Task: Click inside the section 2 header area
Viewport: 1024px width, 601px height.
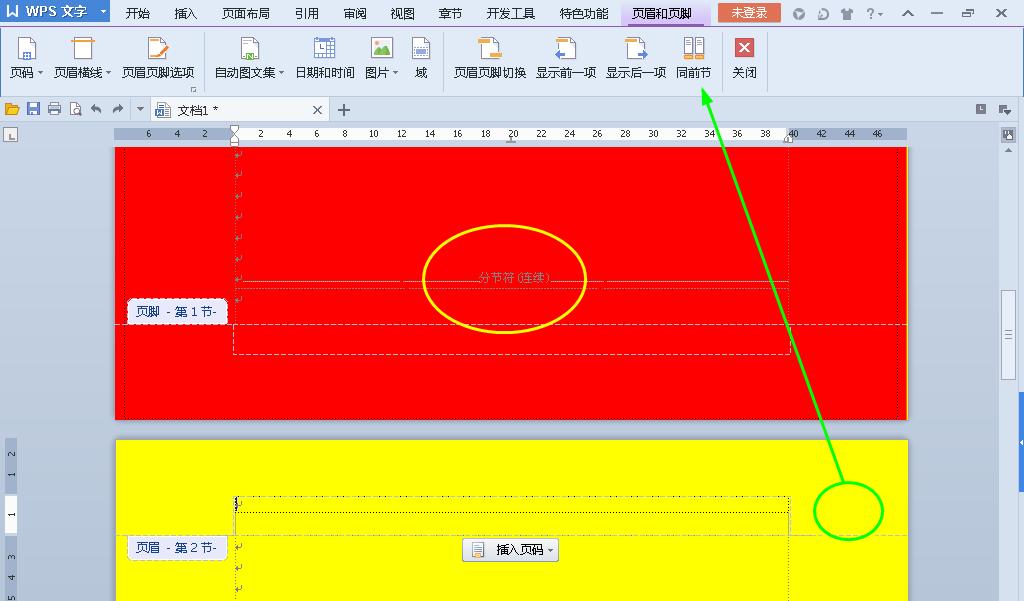Action: (511, 515)
